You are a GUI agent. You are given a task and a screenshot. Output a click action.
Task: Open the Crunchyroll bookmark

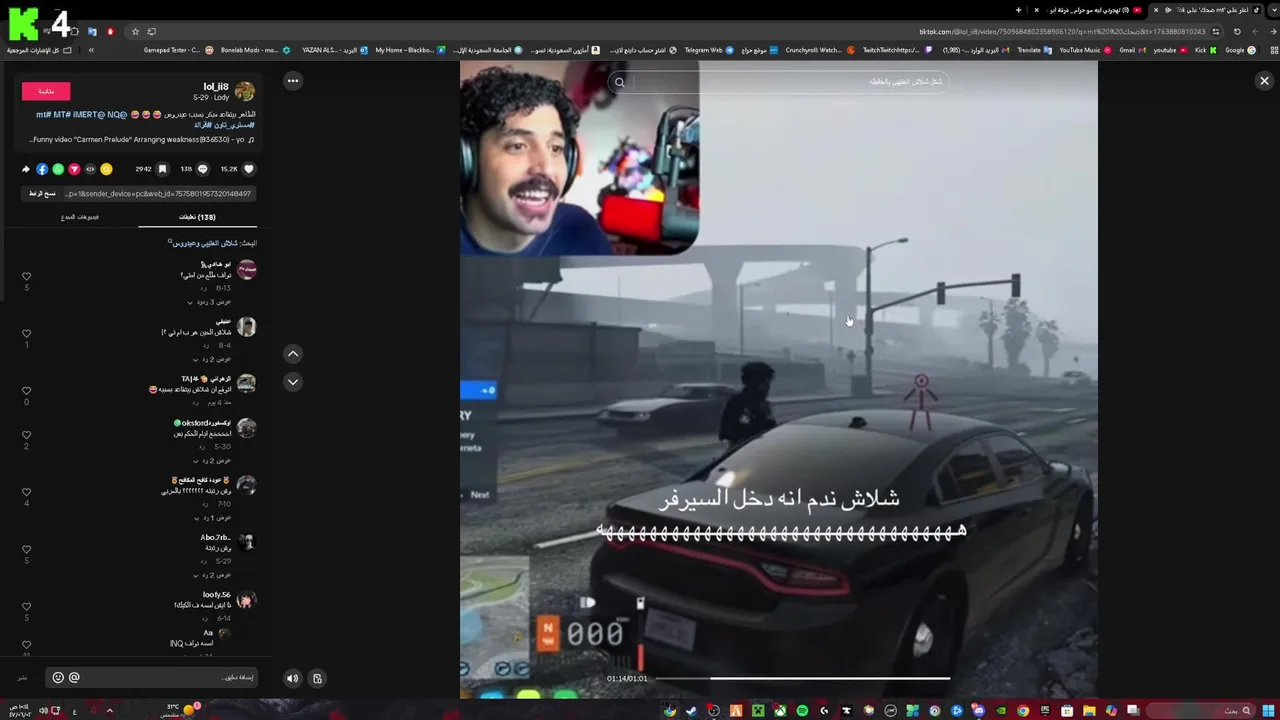point(820,50)
